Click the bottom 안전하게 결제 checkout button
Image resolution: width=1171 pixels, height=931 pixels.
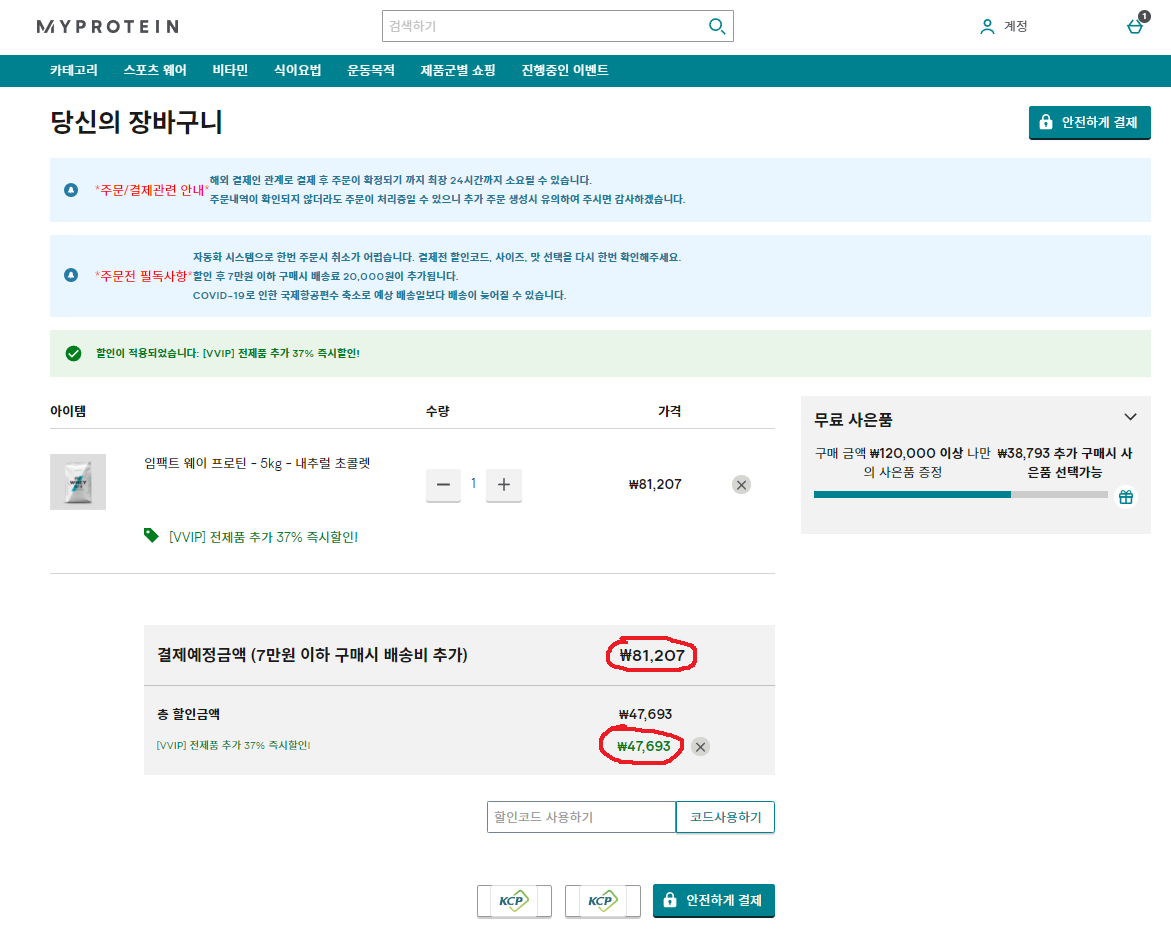click(714, 900)
